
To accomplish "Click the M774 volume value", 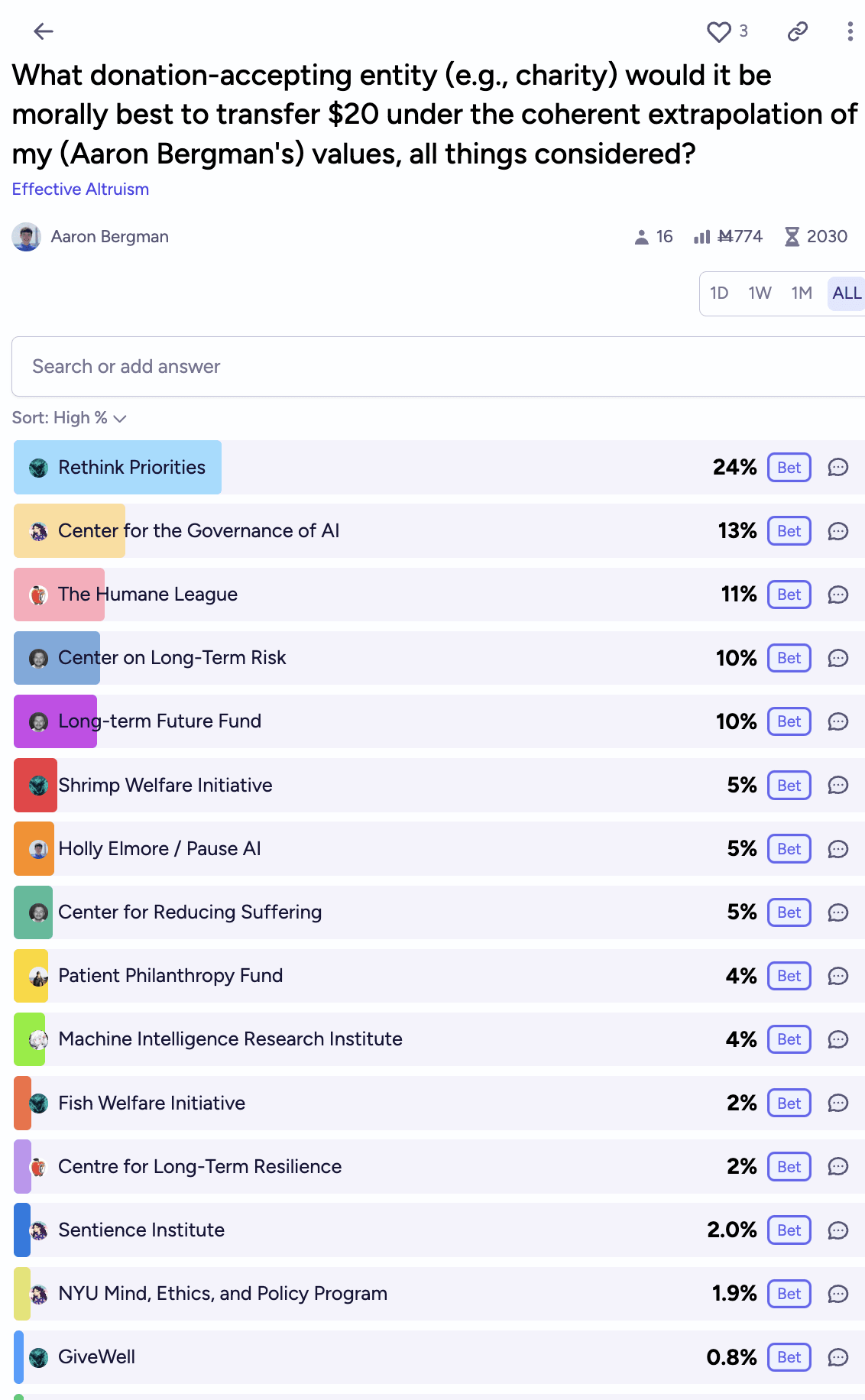I will [x=740, y=237].
